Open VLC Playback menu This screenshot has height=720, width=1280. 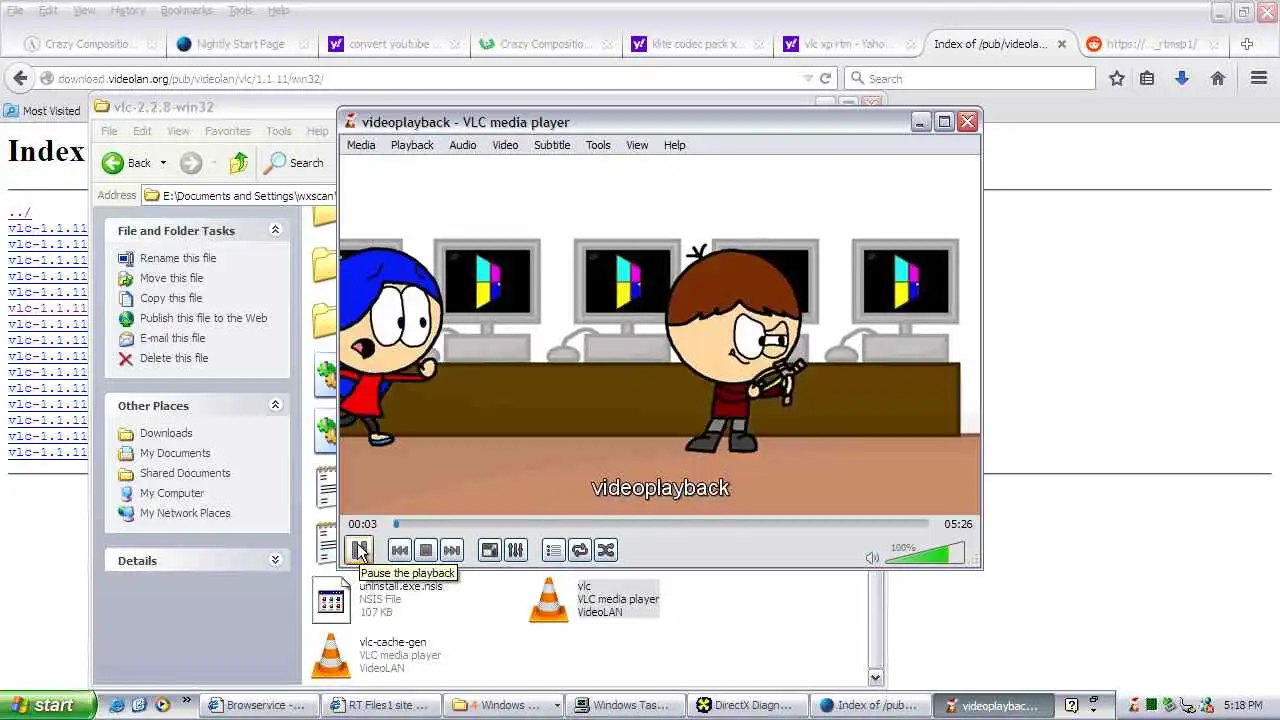tap(412, 145)
